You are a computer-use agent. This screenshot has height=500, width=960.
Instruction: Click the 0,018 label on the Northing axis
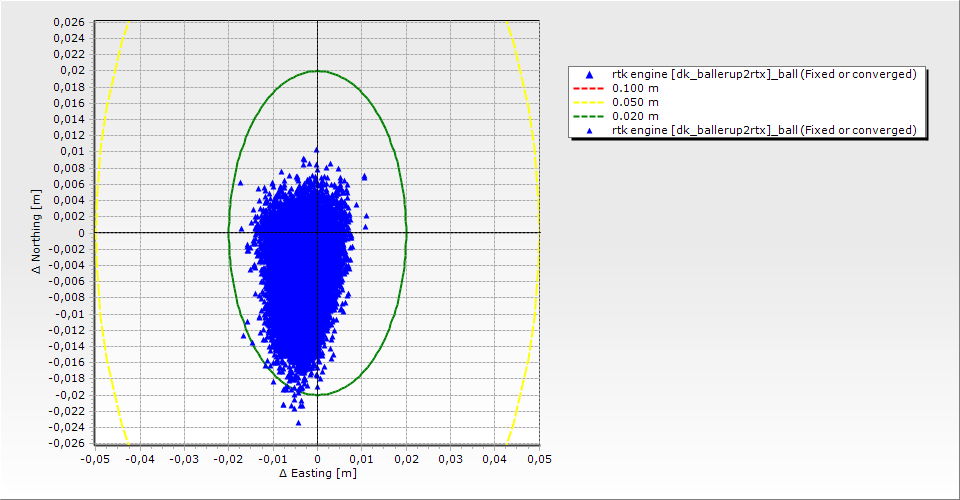69,87
